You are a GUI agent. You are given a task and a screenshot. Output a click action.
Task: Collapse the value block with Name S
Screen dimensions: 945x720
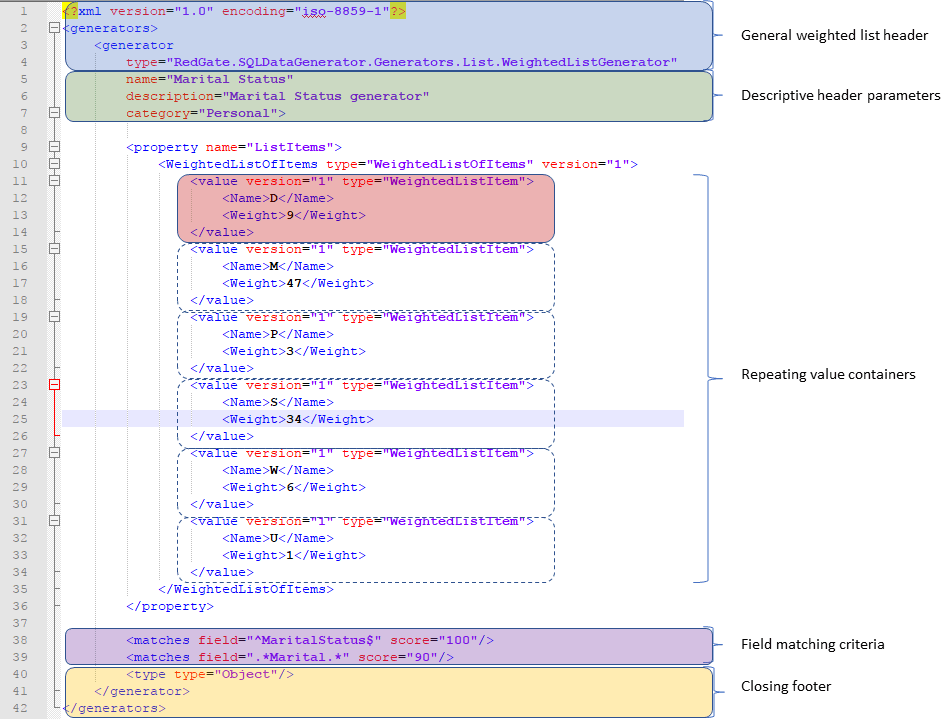click(x=55, y=385)
